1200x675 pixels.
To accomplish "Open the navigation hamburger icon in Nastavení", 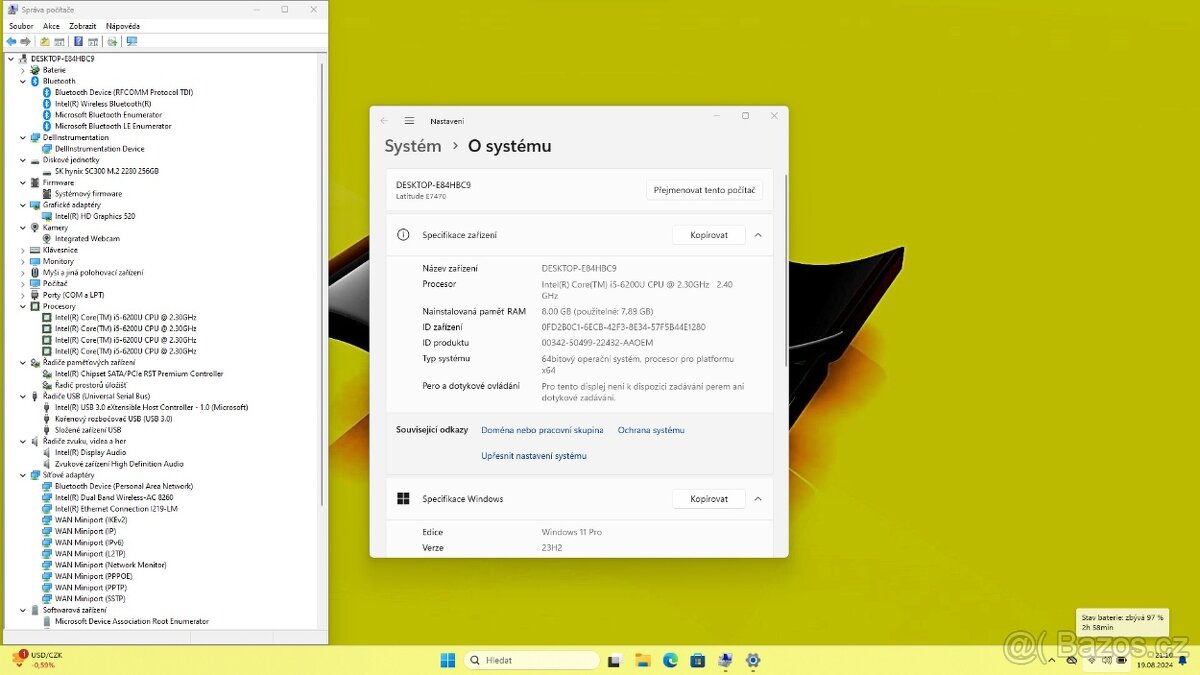I will point(409,120).
